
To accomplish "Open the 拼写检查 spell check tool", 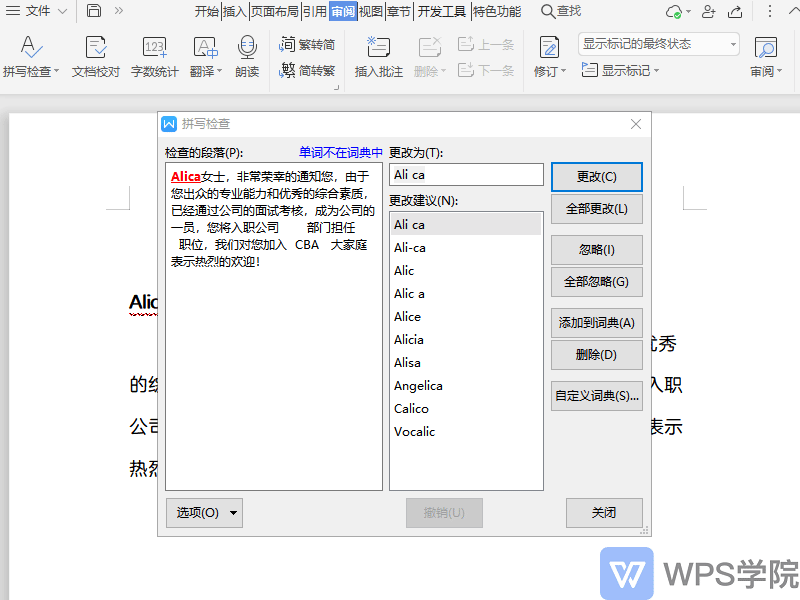I will tap(31, 56).
